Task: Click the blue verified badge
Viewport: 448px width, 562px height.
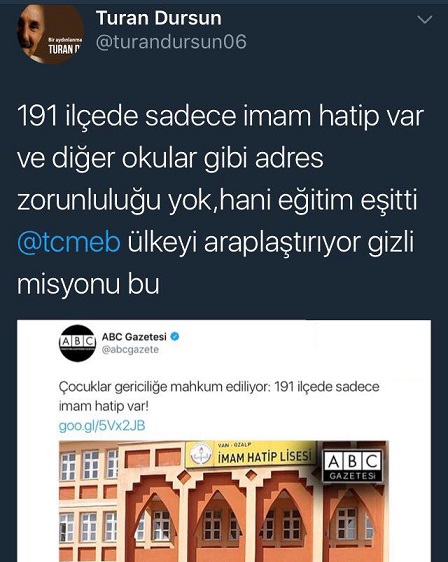Action: [x=175, y=337]
